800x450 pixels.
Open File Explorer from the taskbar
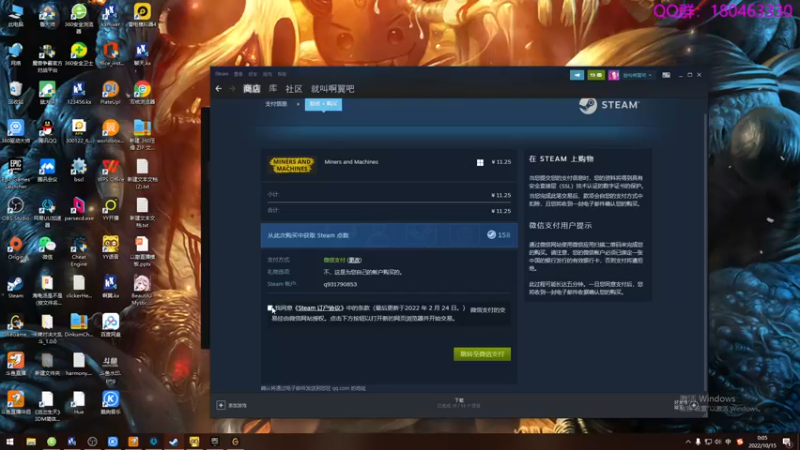coord(31,441)
